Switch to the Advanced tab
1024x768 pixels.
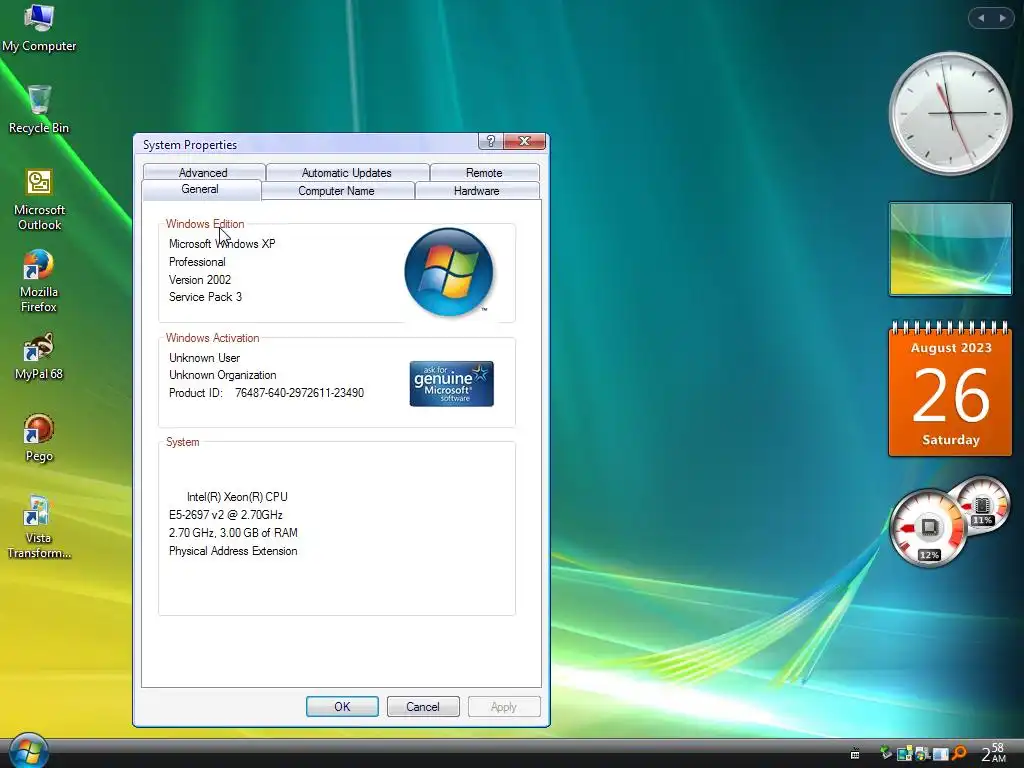tap(203, 172)
